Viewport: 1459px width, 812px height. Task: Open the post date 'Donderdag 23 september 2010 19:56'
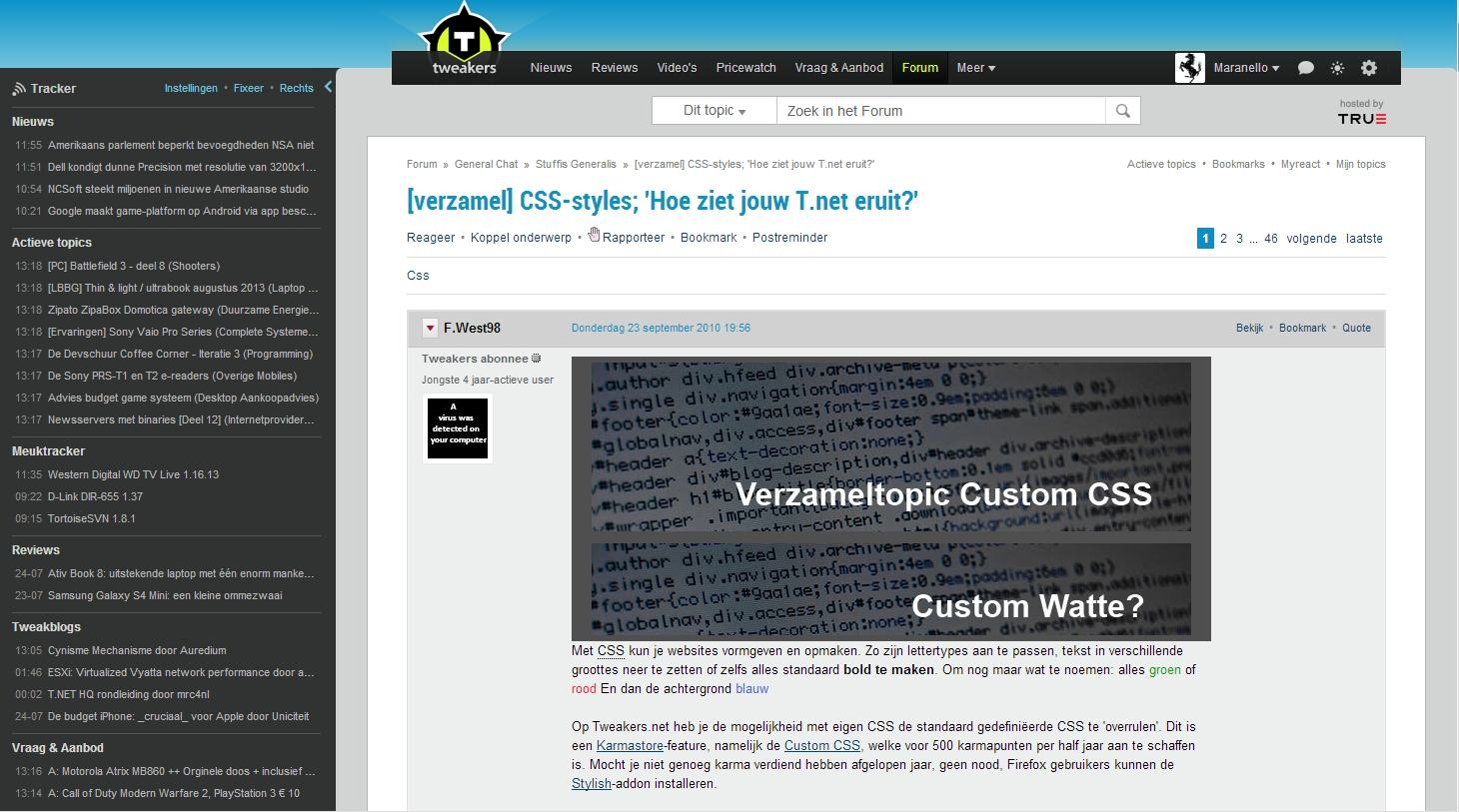[661, 328]
